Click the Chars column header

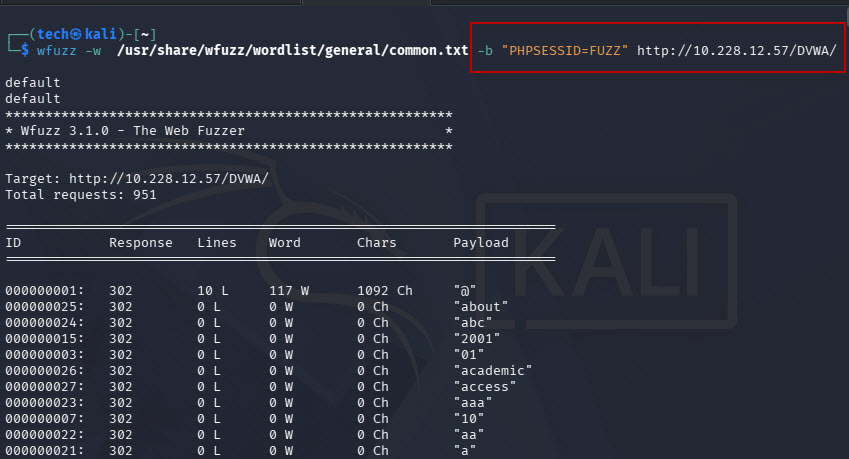point(376,243)
